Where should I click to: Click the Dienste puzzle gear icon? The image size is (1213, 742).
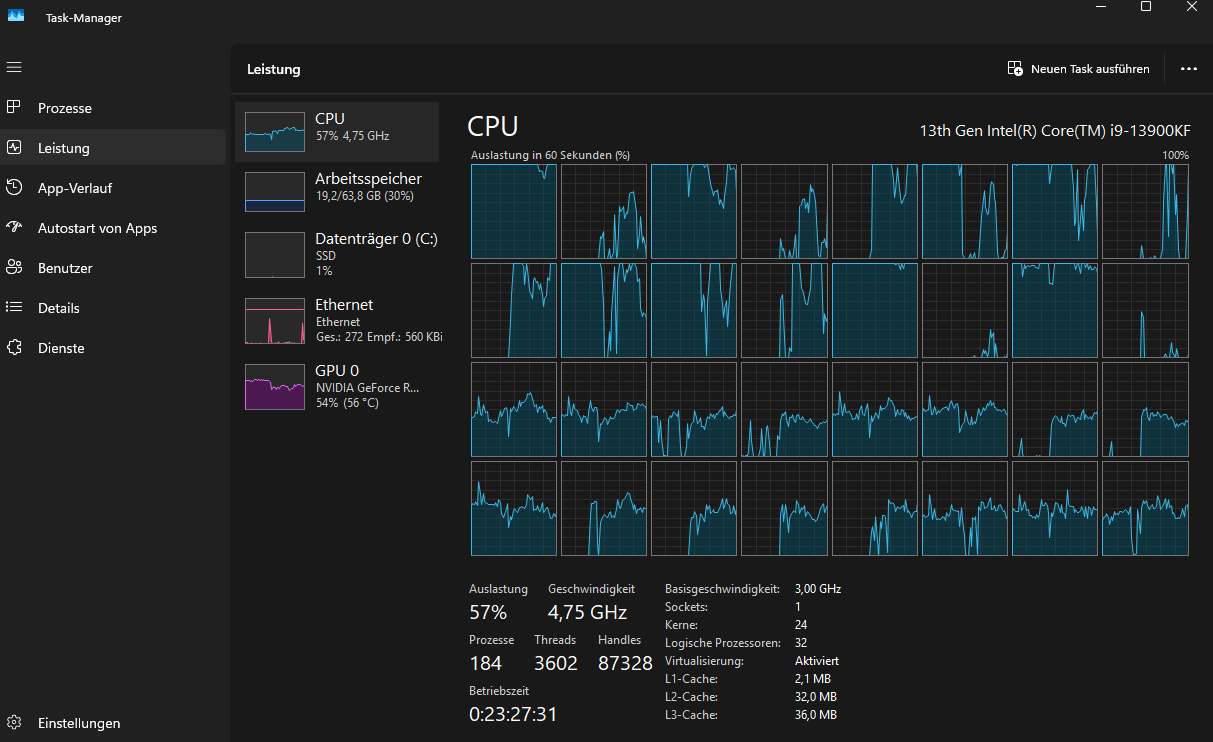[14, 347]
